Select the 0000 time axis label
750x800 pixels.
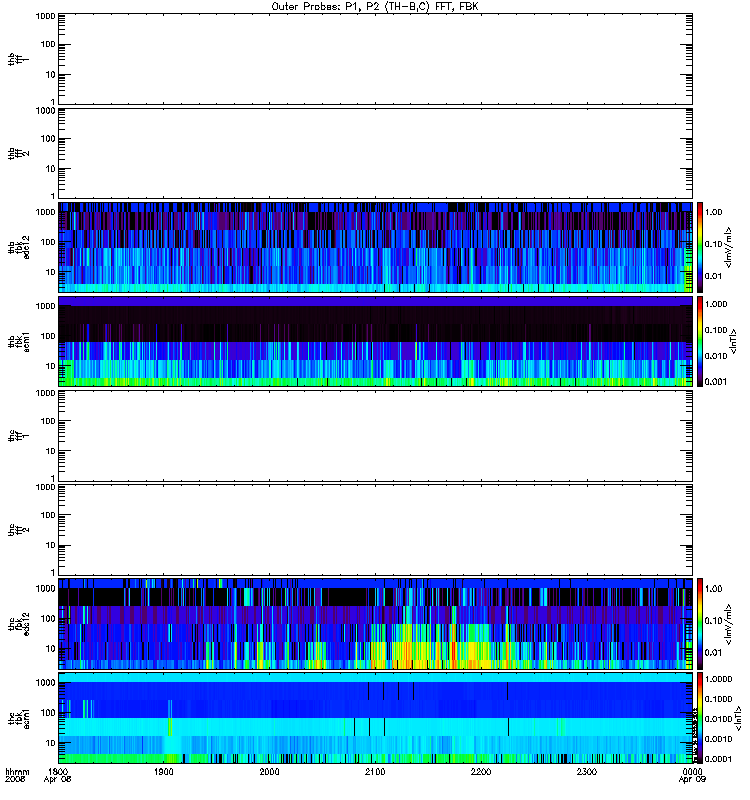692,771
